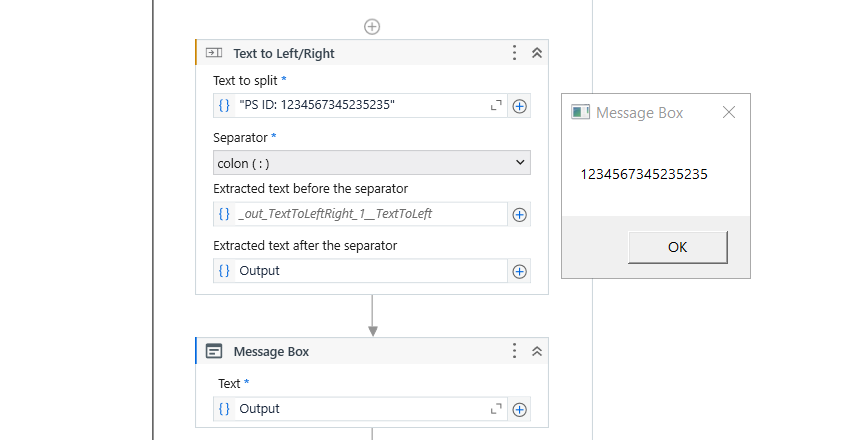Expand the Message Box Text editor
This screenshot has height=440, width=863.
pyautogui.click(x=496, y=409)
